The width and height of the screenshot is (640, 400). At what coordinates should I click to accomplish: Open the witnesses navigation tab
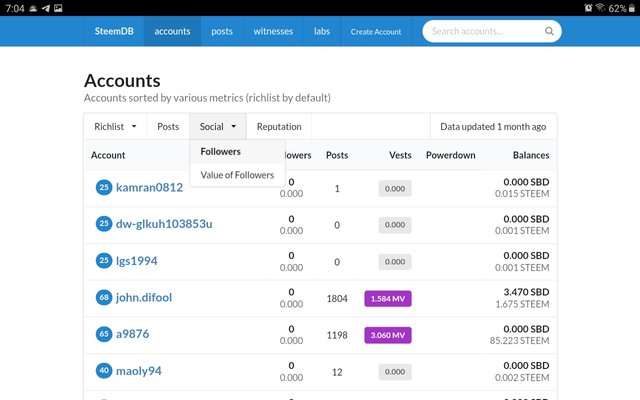(x=273, y=31)
